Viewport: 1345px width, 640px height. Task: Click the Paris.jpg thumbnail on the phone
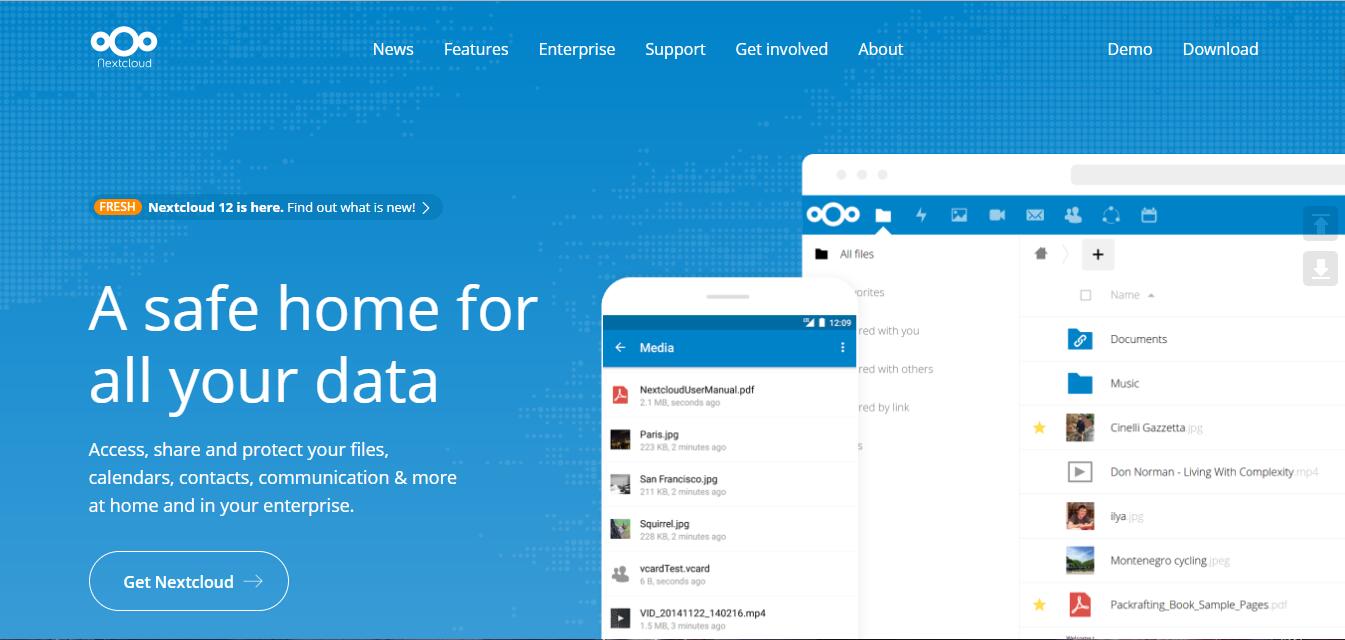(620, 439)
